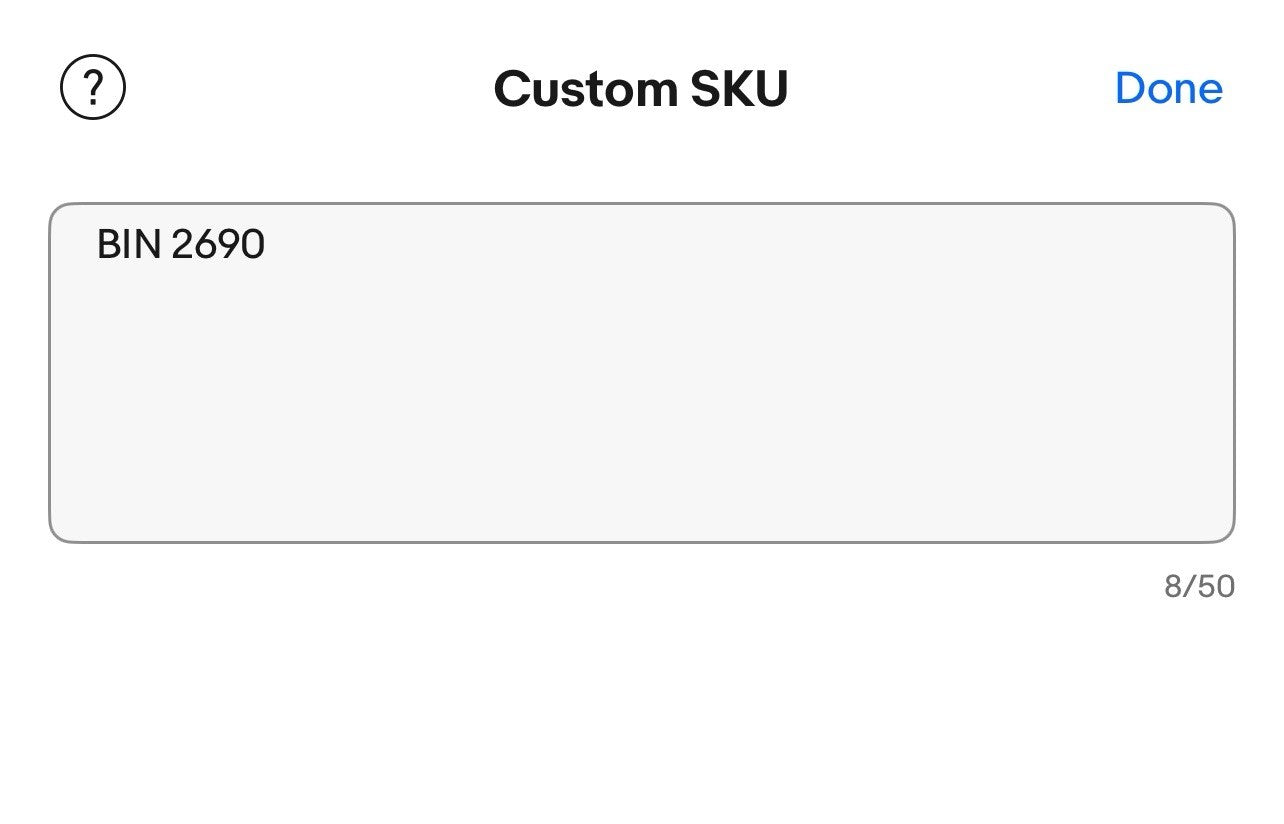
Task: Save the SKU by tapping Done
Action: pyautogui.click(x=1168, y=88)
